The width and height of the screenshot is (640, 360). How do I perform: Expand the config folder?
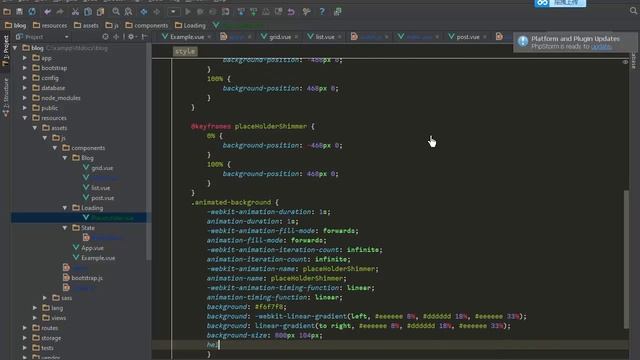(25, 78)
